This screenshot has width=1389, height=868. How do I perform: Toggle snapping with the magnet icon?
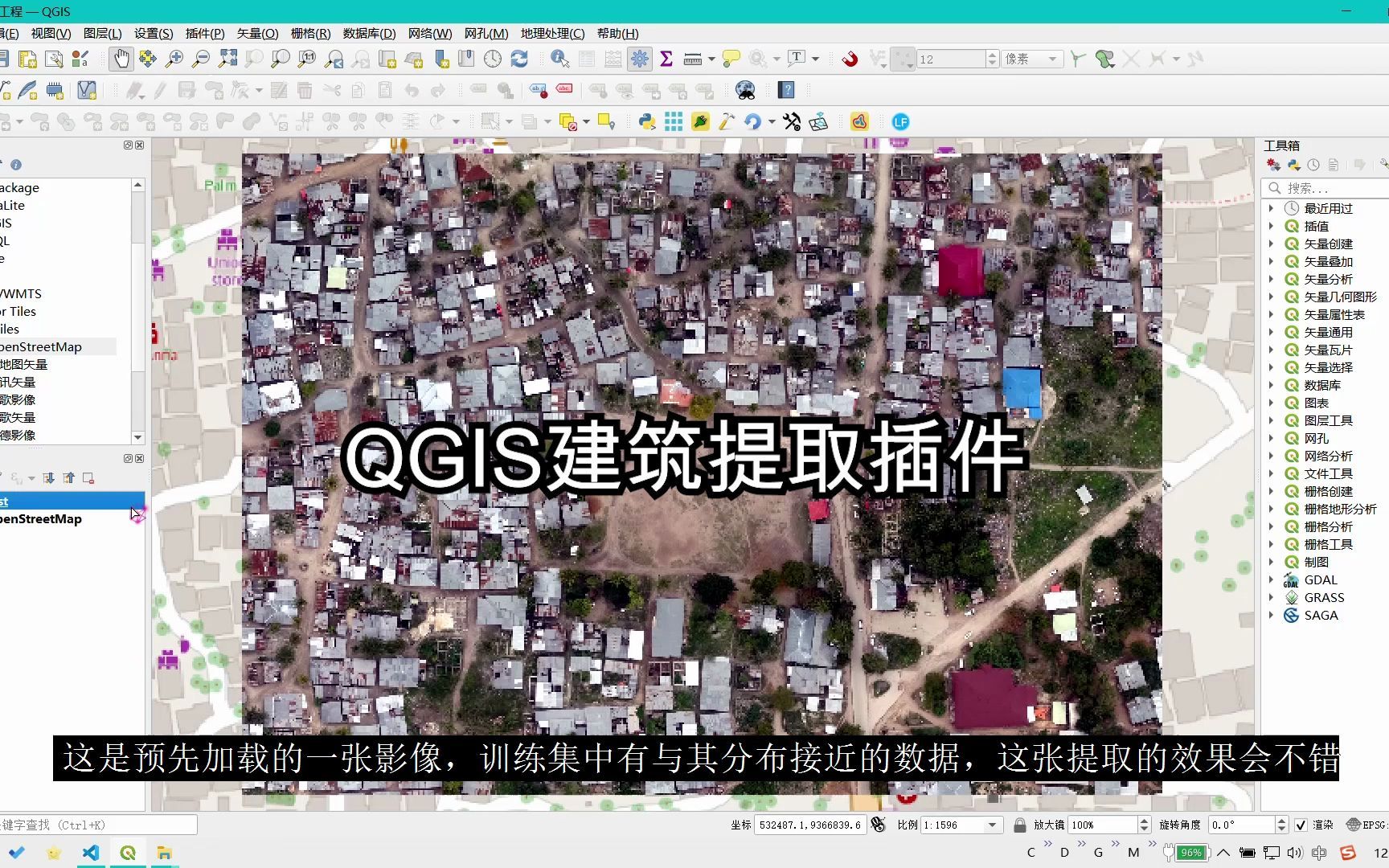pos(848,58)
